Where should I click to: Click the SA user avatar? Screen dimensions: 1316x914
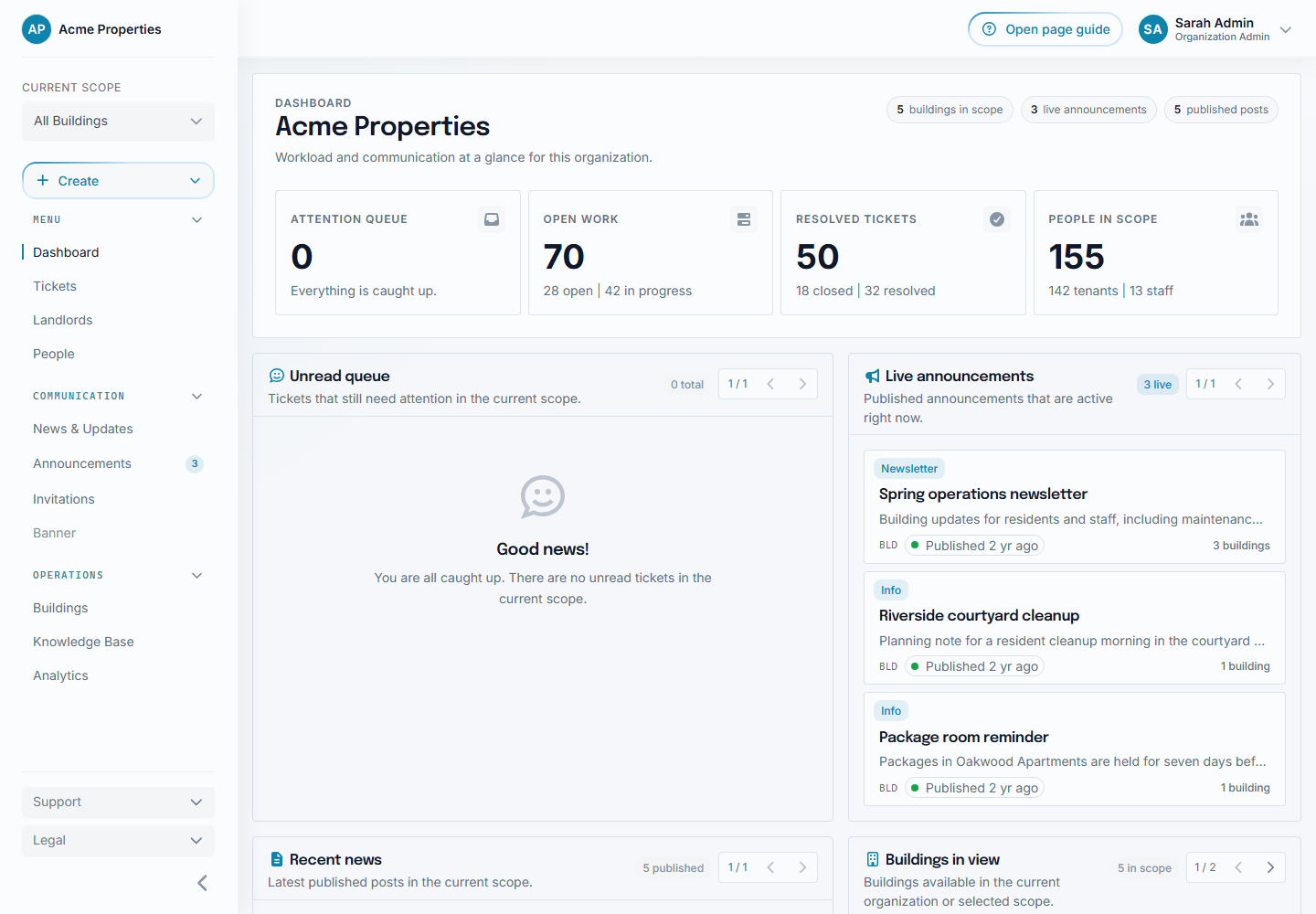coord(1153,29)
